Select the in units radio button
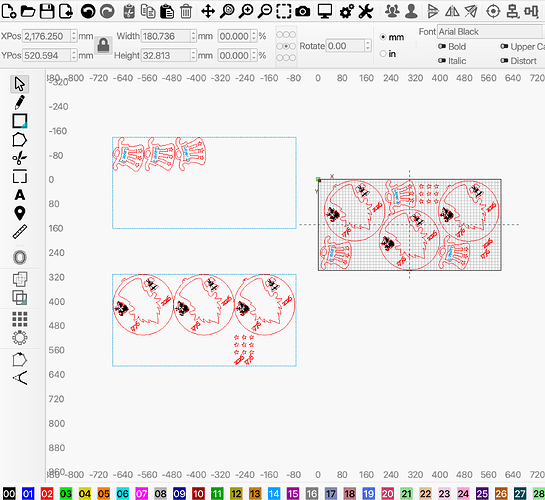 pyautogui.click(x=383, y=54)
